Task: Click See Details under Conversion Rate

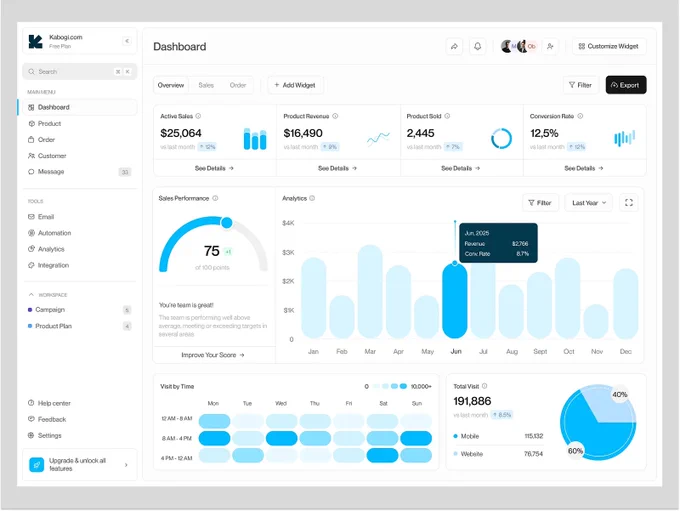Action: pyautogui.click(x=584, y=168)
